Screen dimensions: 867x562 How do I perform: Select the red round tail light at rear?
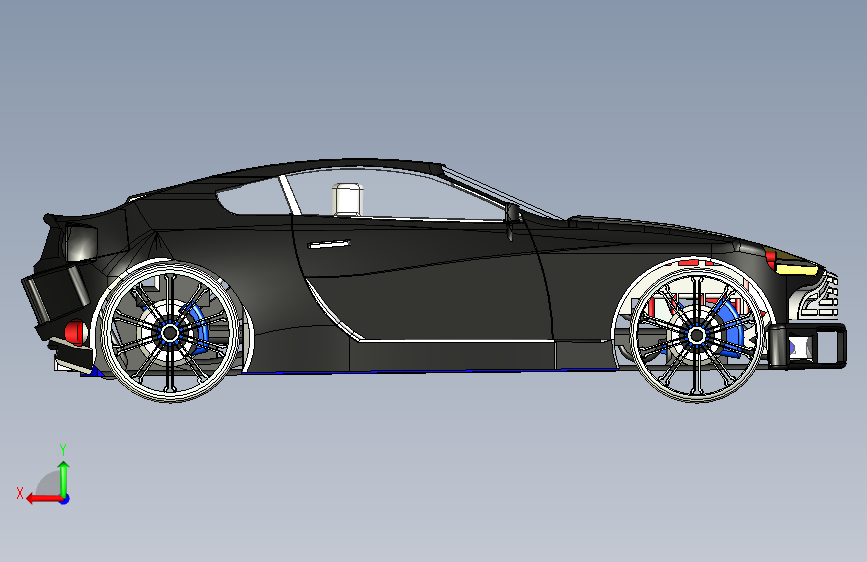(75, 331)
